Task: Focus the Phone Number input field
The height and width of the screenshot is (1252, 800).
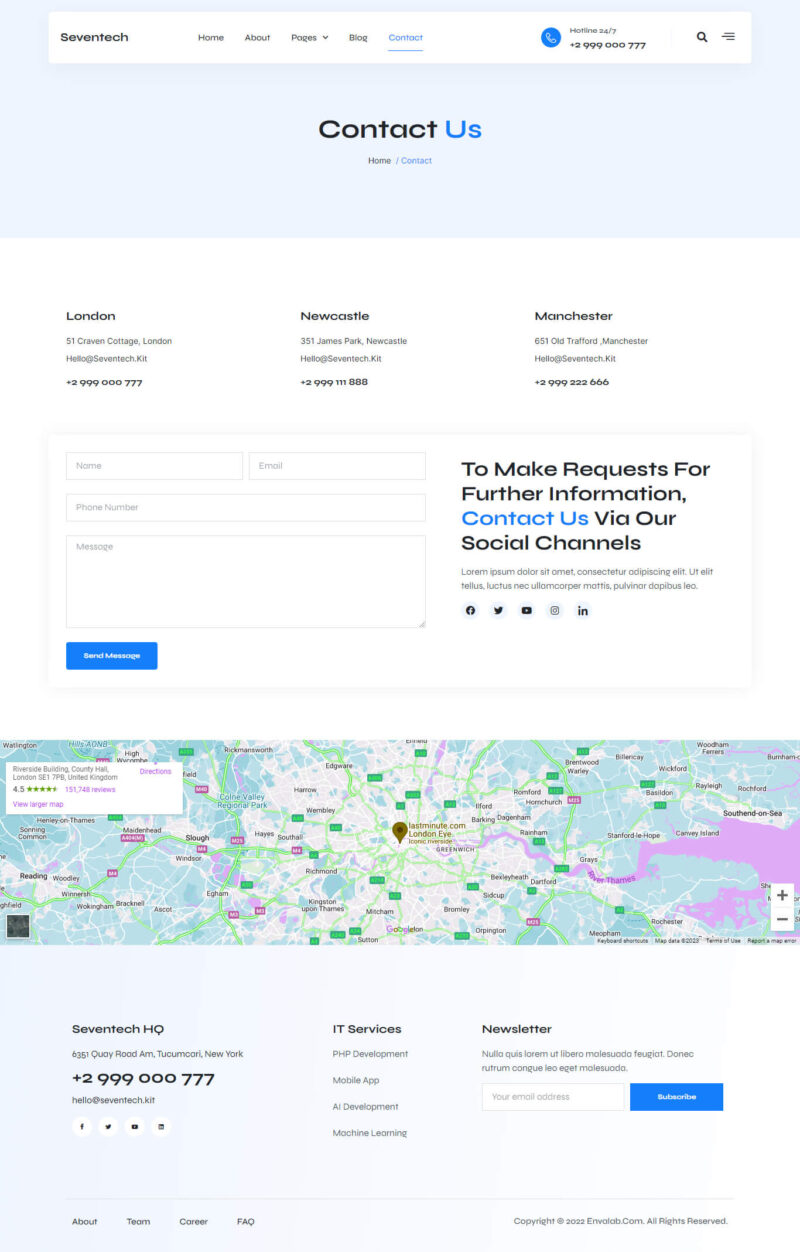Action: [245, 507]
